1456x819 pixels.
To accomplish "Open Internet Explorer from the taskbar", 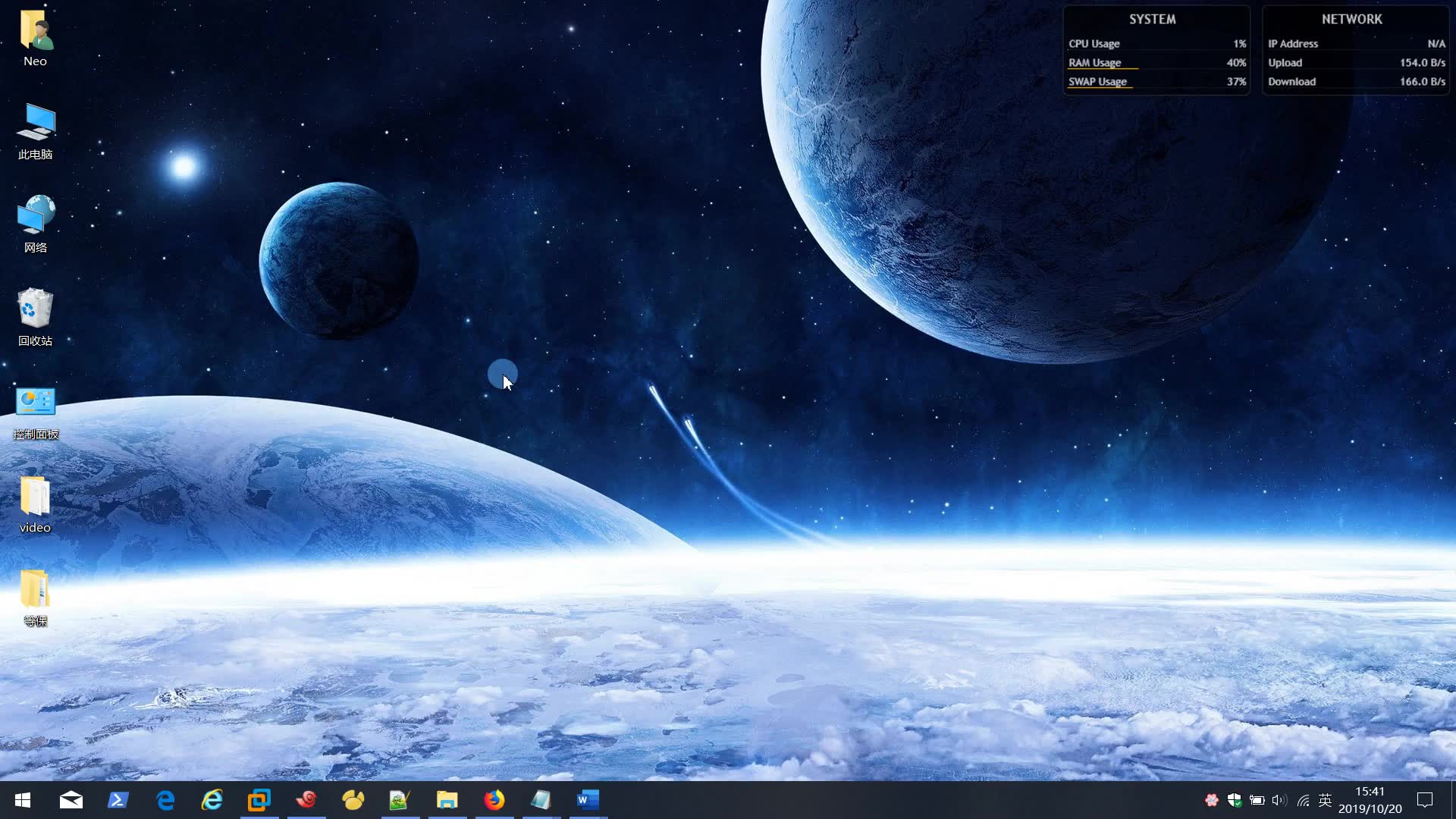I will pyautogui.click(x=212, y=800).
